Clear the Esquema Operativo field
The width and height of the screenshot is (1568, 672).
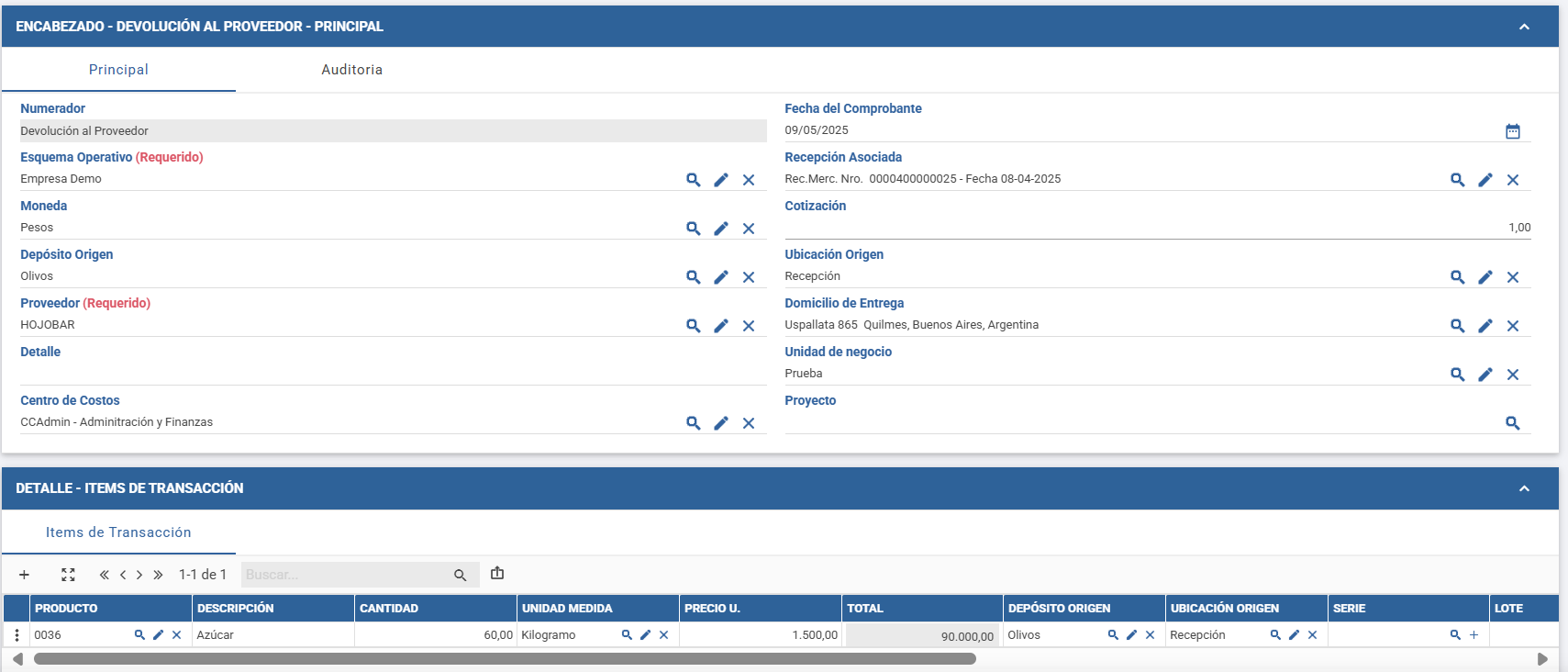[749, 180]
